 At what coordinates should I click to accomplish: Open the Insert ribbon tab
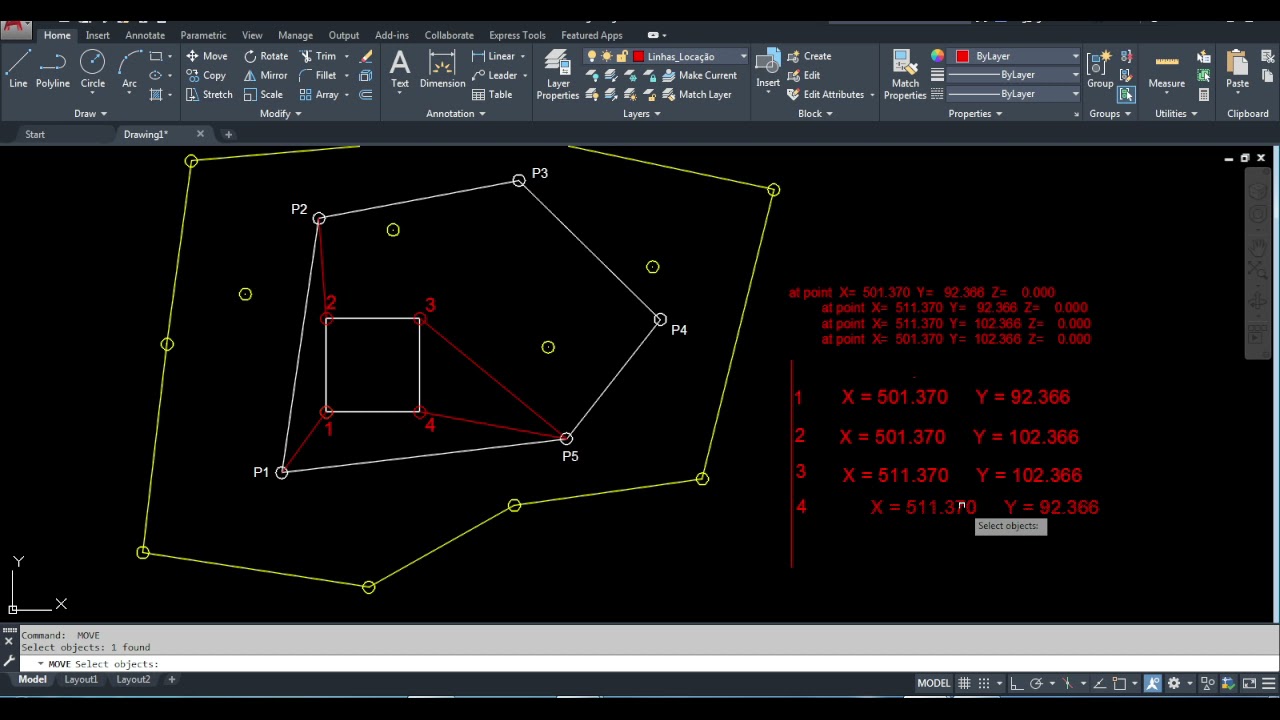pos(98,35)
